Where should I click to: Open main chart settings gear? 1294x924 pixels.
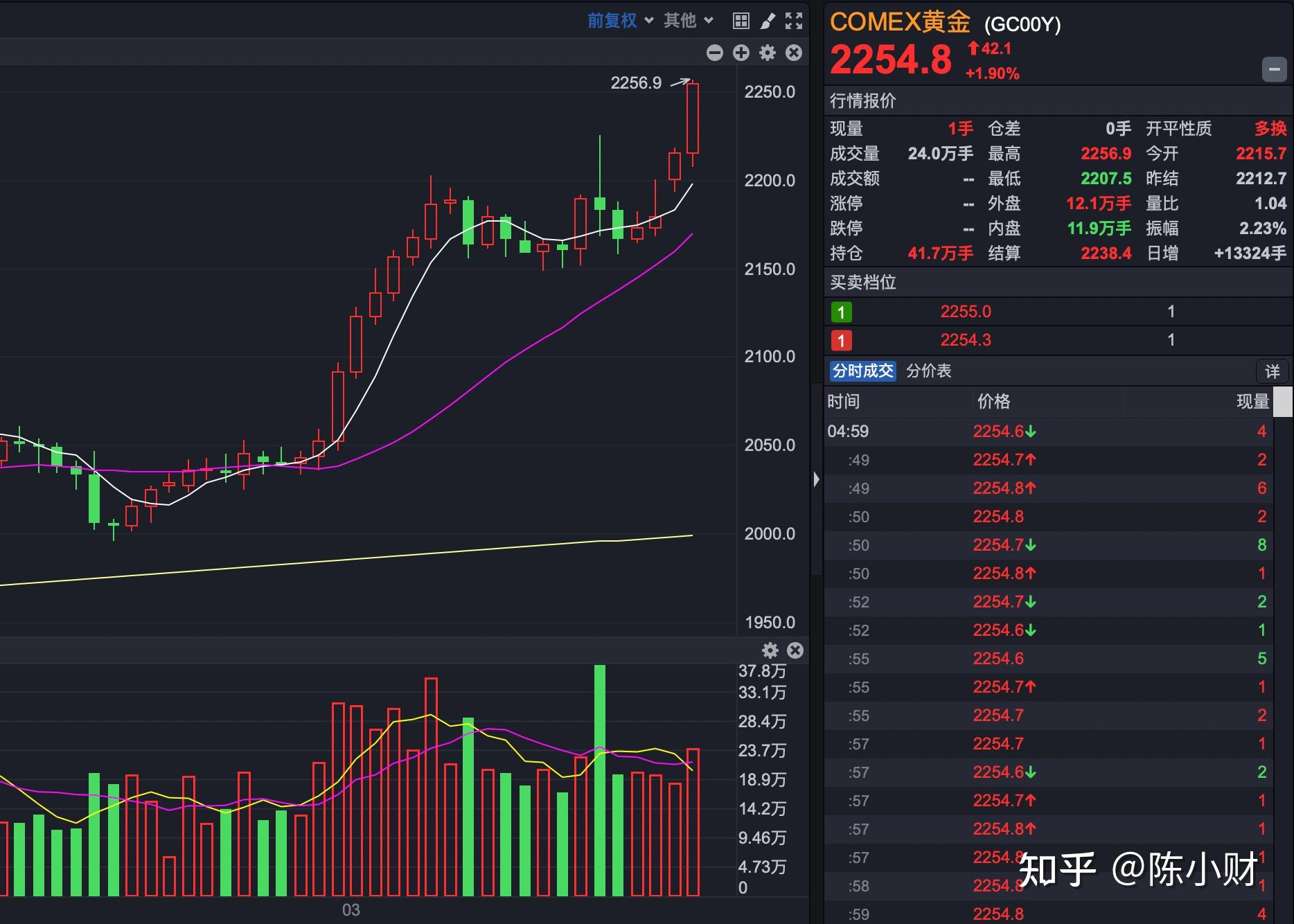tap(768, 53)
